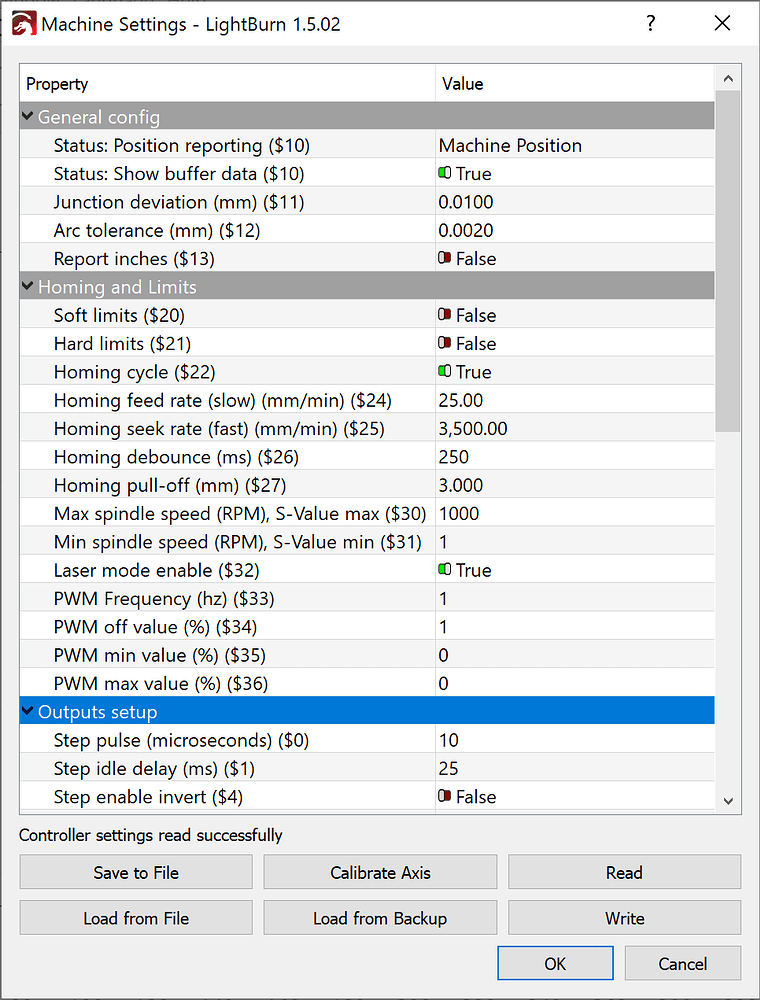The height and width of the screenshot is (1000, 760).
Task: Edit PWM min value (%) ($35) value
Action: coord(575,654)
